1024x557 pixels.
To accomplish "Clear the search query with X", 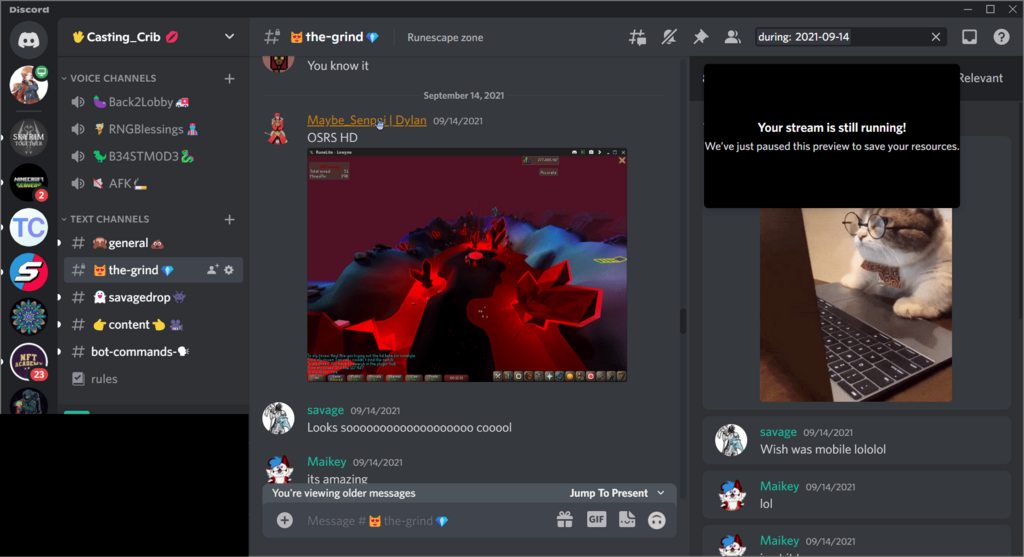I will point(935,37).
